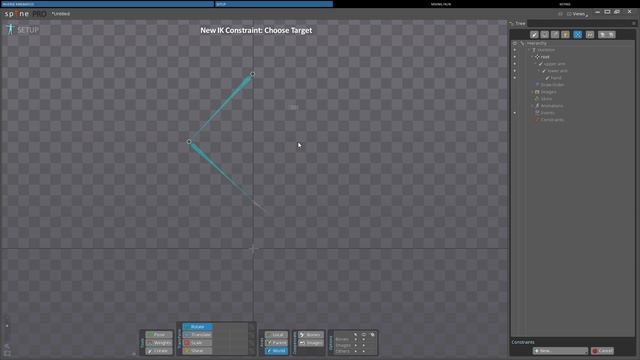Viewport: 640px width, 360px height.
Task: Select the Images node in tree
Action: coord(548,92)
